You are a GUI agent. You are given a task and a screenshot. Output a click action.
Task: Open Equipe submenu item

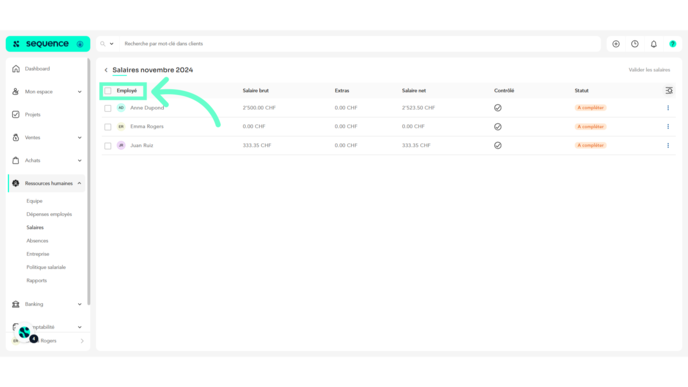[x=34, y=201]
